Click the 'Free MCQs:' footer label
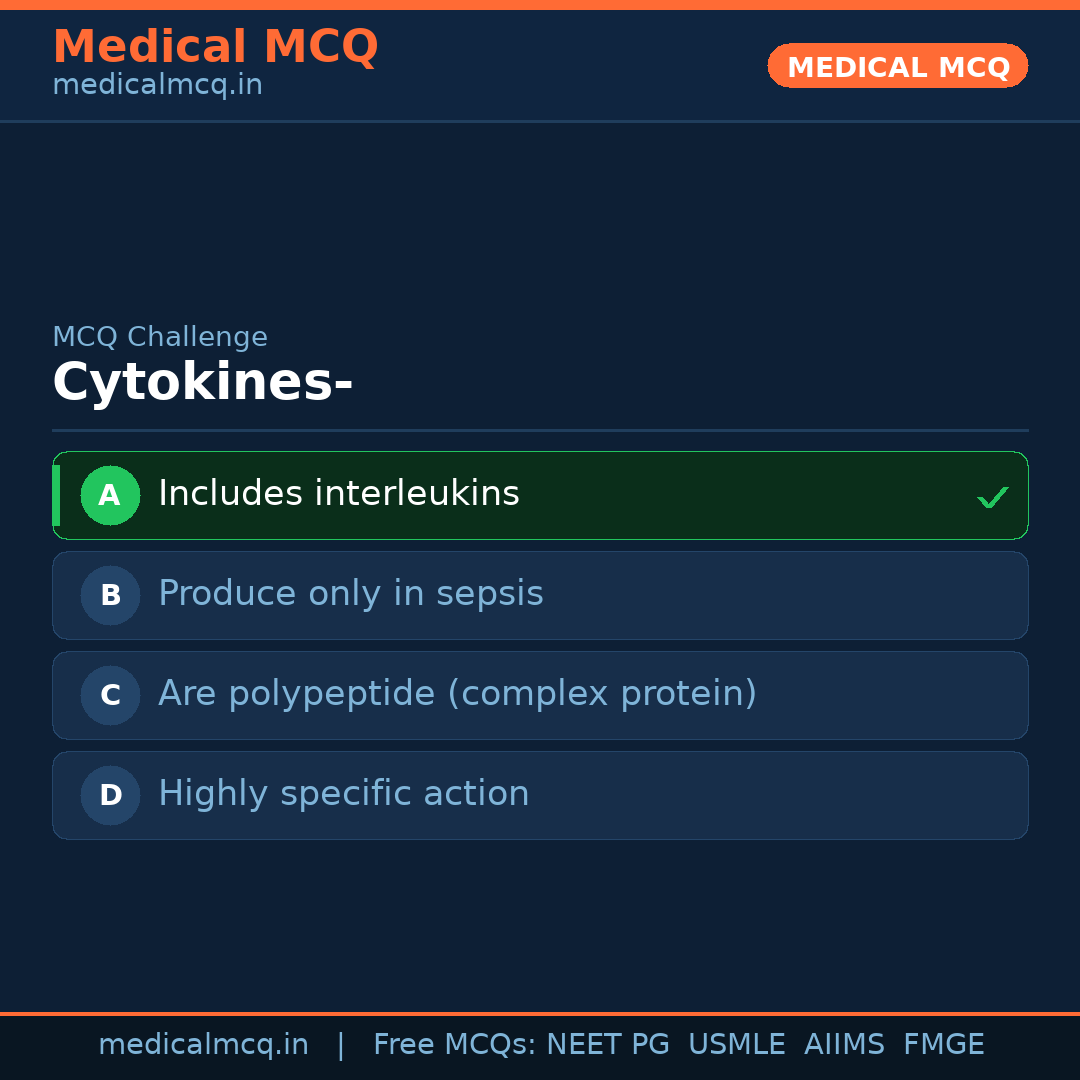1080x1080 pixels. tap(455, 1045)
